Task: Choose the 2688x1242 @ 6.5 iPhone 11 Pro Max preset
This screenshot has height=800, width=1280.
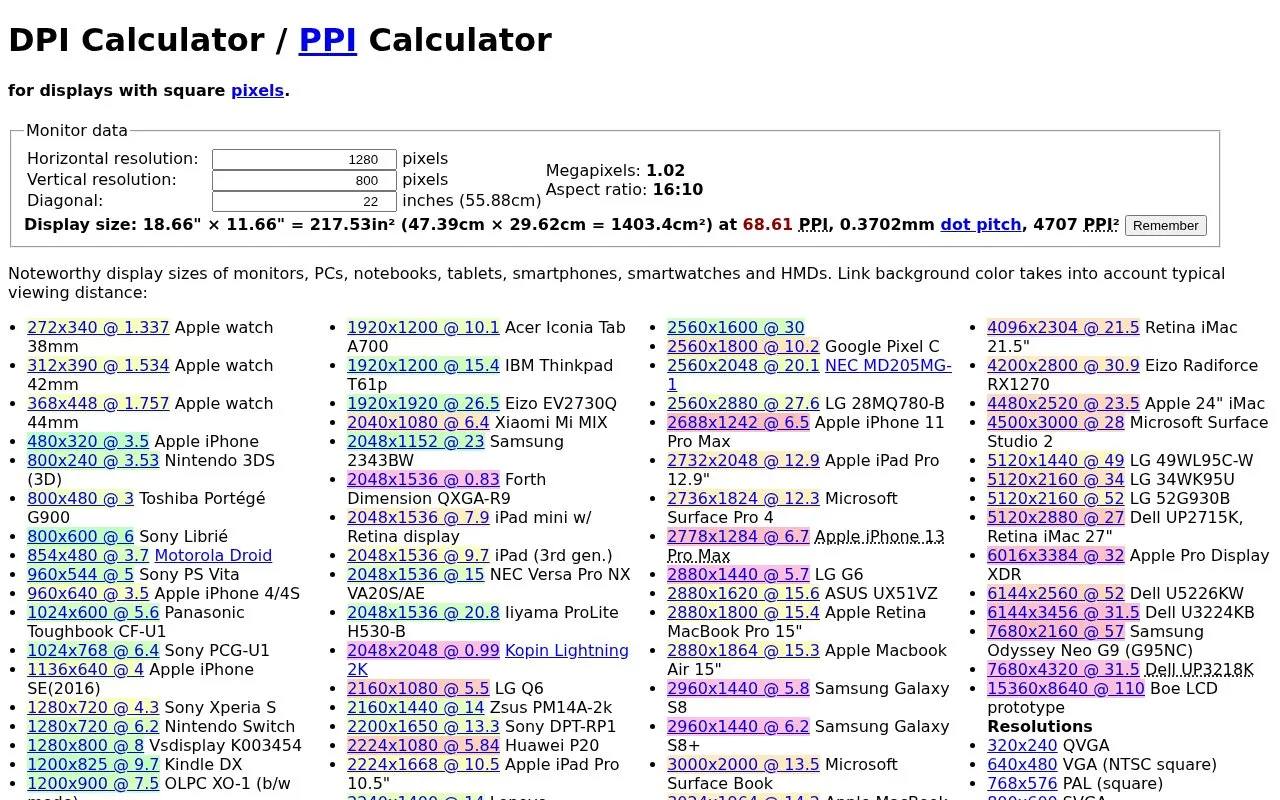Action: point(738,422)
